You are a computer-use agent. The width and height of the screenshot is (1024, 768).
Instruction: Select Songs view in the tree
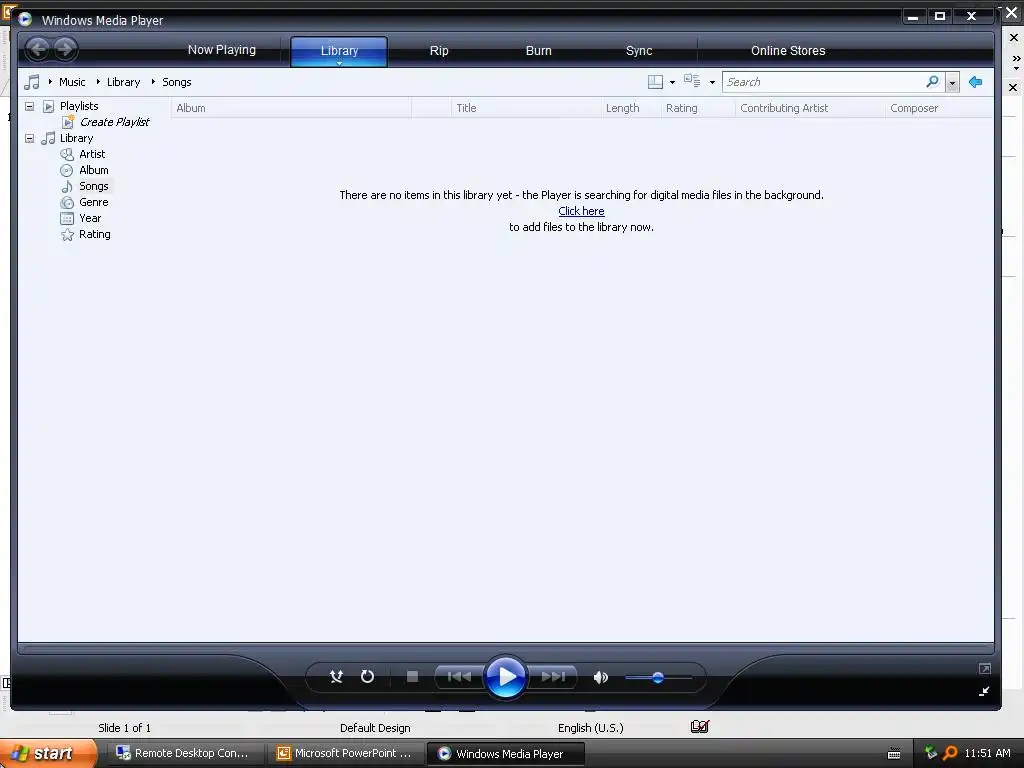click(x=93, y=186)
